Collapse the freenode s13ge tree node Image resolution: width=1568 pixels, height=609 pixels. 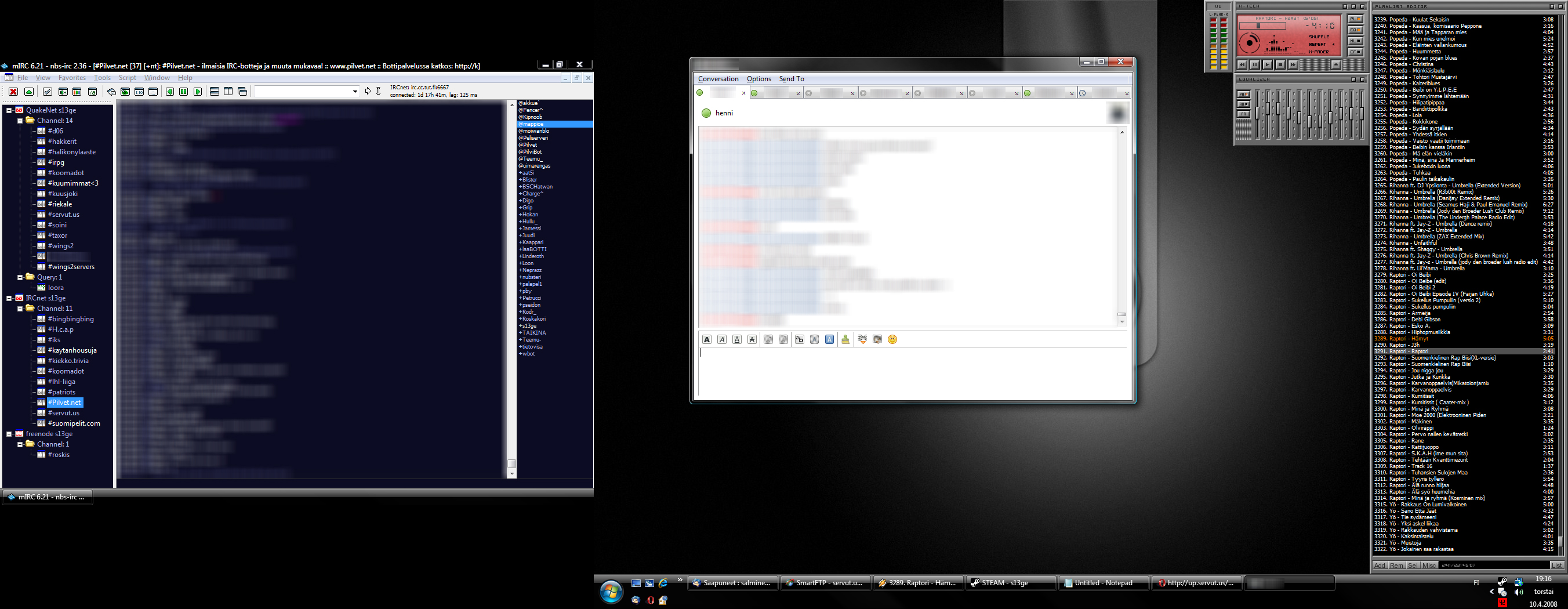point(9,434)
